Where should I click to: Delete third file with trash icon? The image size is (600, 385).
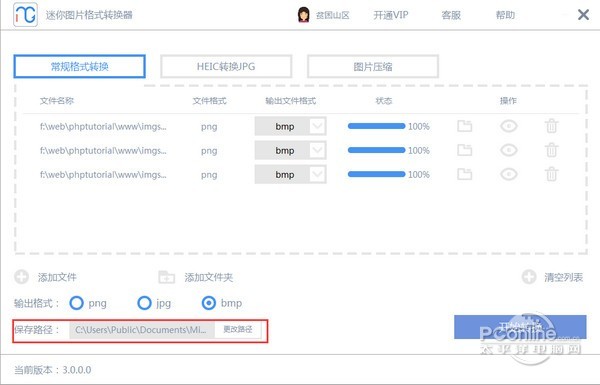tap(551, 174)
